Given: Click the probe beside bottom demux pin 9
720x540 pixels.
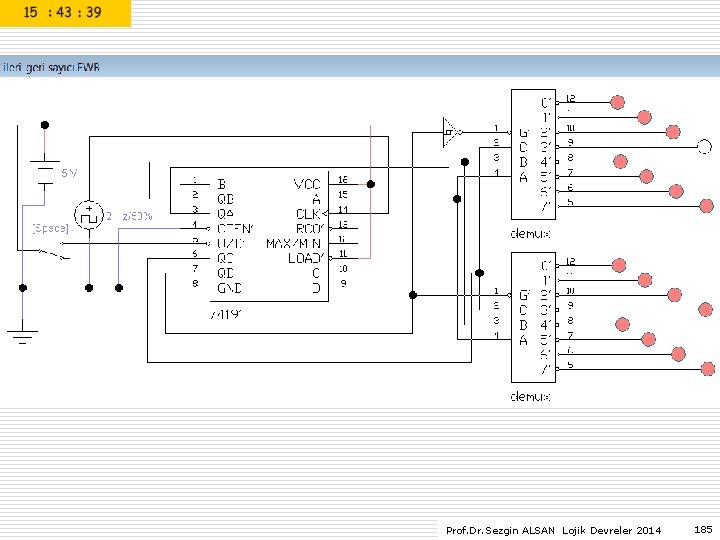Looking at the screenshot, I should (x=705, y=309).
